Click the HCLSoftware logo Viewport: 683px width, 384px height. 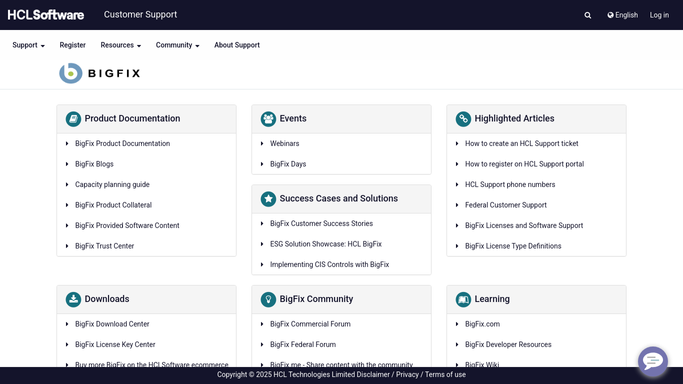(x=46, y=15)
